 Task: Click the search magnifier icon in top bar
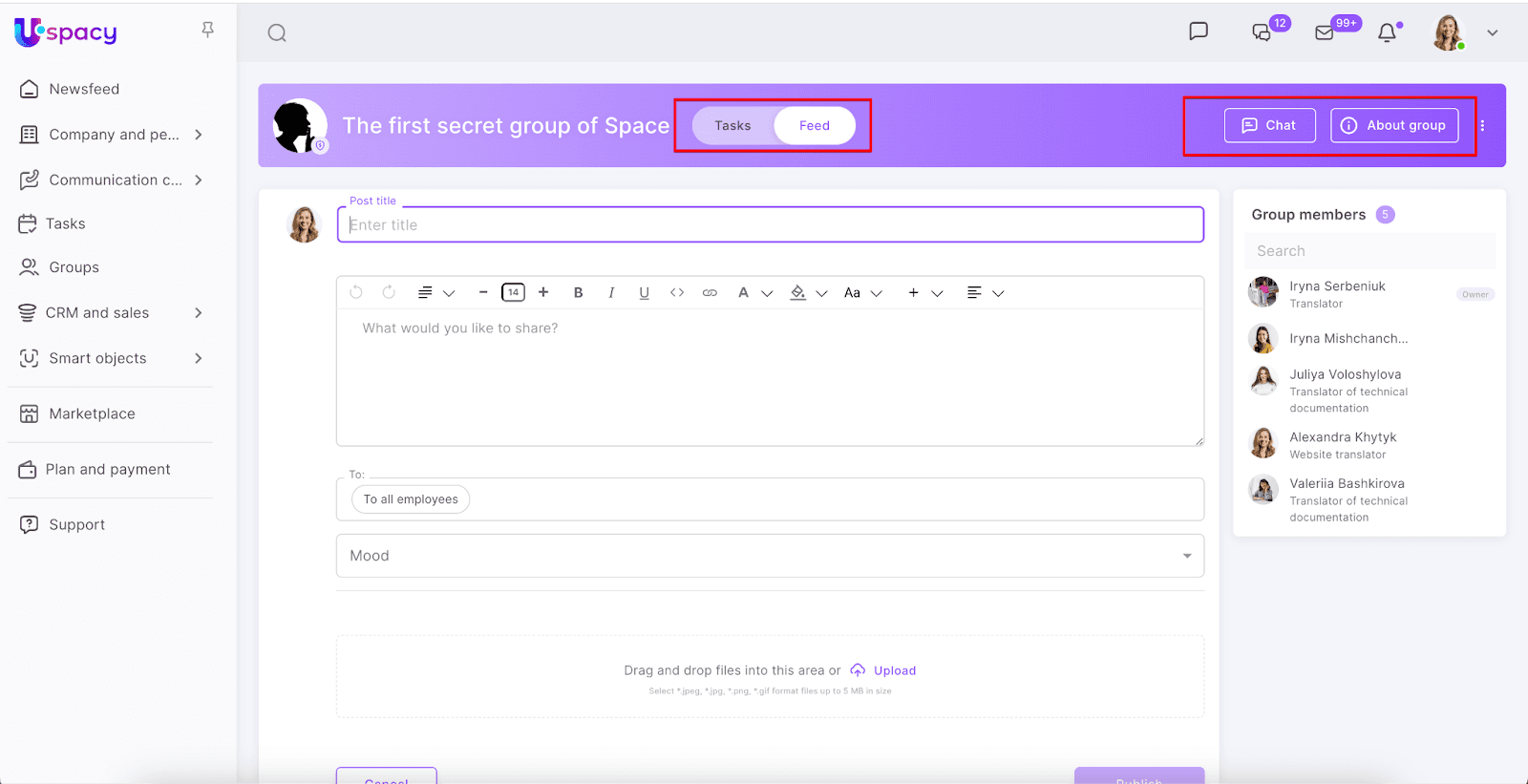(277, 33)
